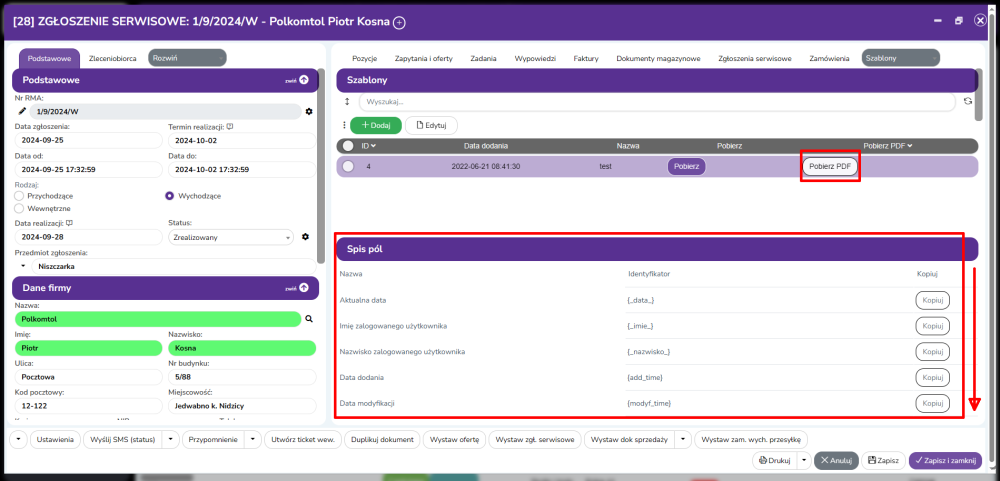This screenshot has width=1000, height=481.
Task: Open the Zleceniobiorca tab
Action: point(113,58)
